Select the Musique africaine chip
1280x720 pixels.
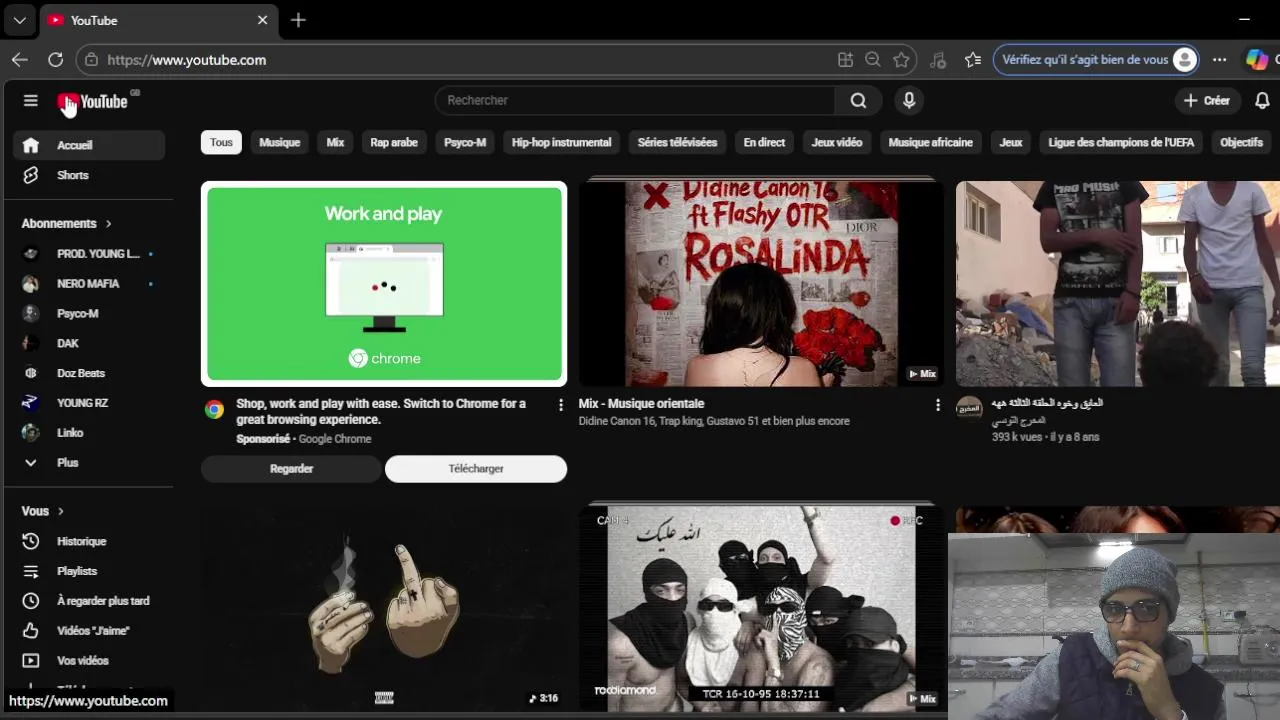pos(930,142)
